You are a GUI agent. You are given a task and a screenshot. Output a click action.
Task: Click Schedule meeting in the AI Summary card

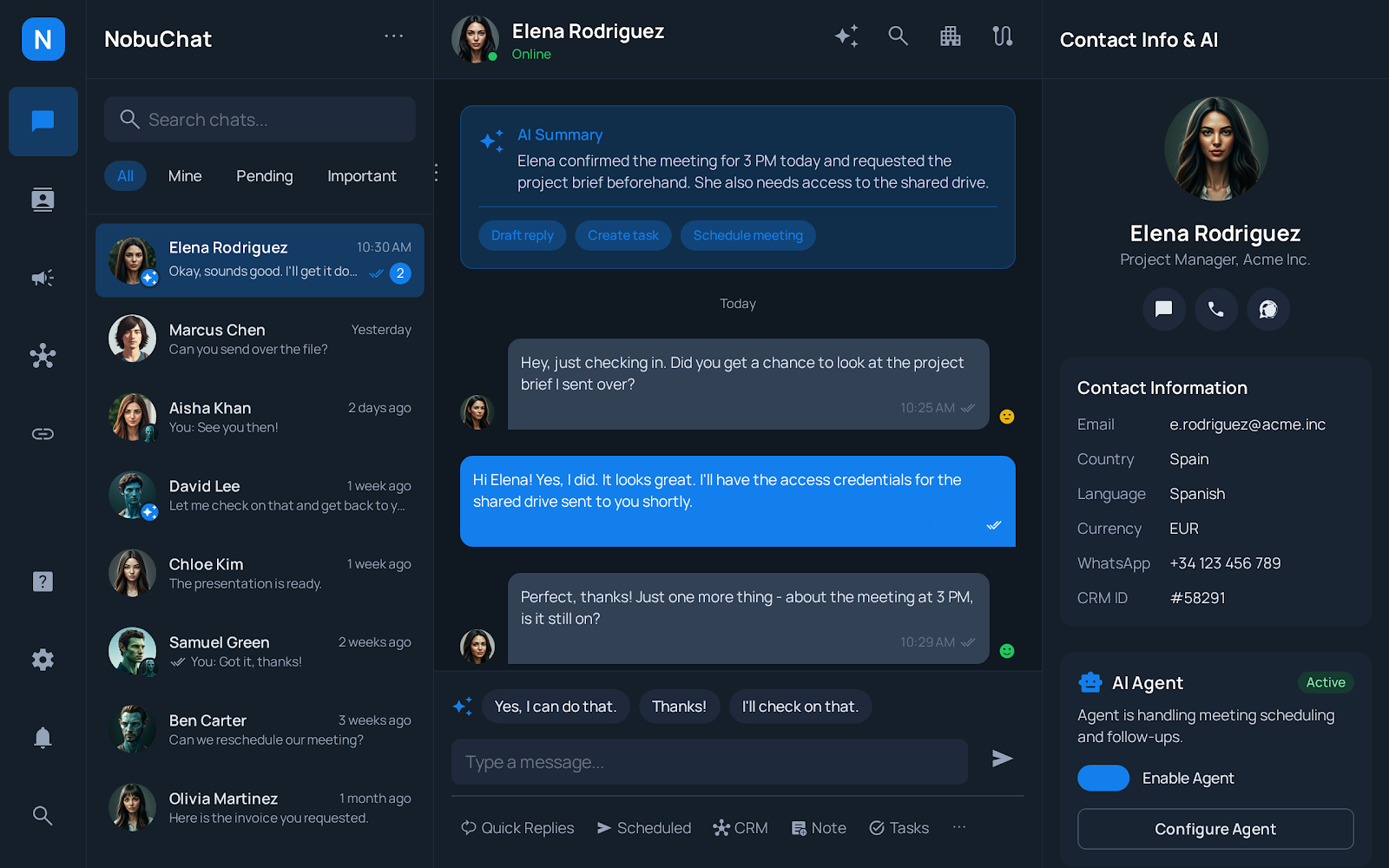point(747,235)
